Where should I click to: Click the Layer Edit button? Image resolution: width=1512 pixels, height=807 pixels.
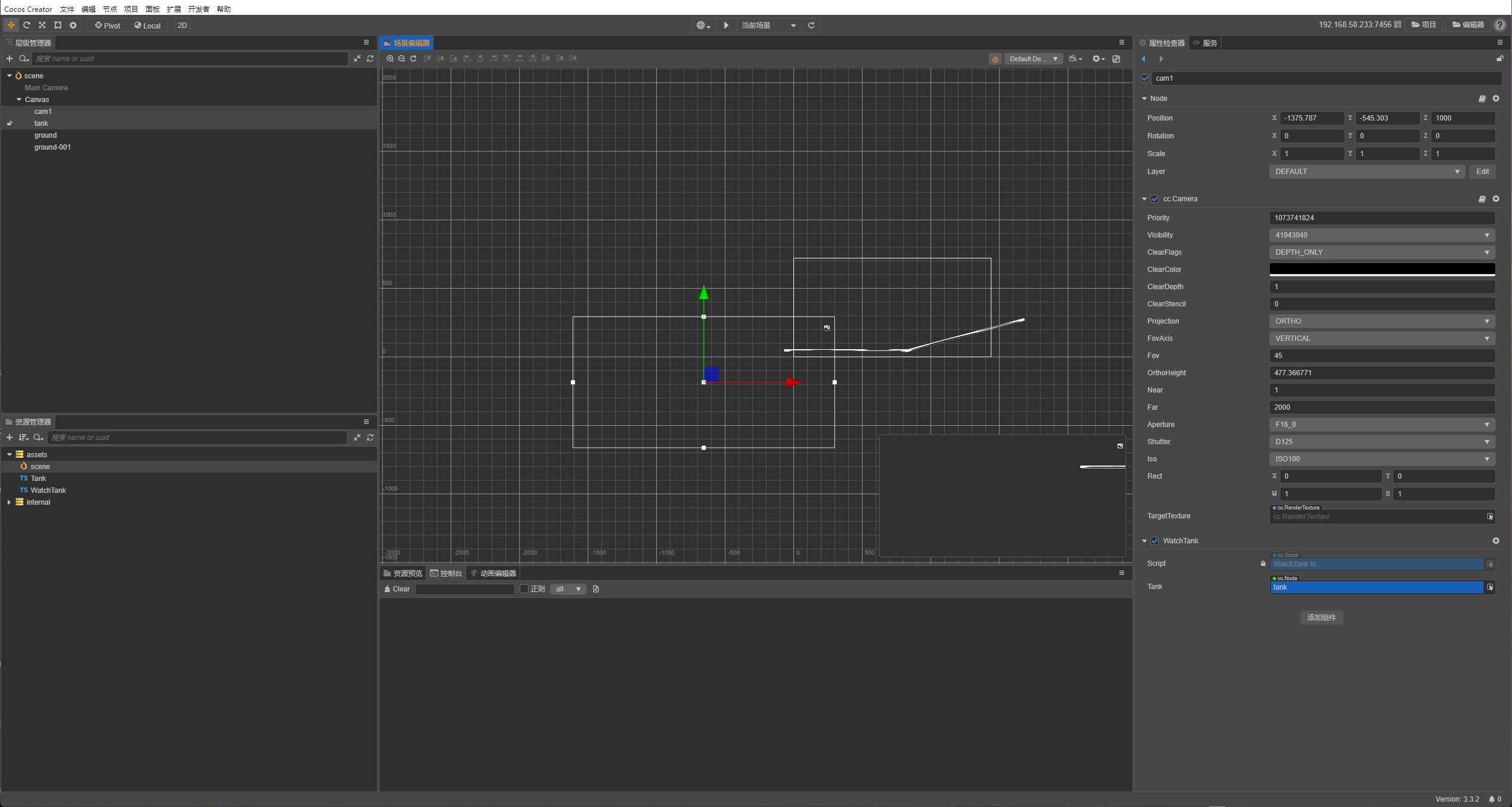[x=1482, y=172]
